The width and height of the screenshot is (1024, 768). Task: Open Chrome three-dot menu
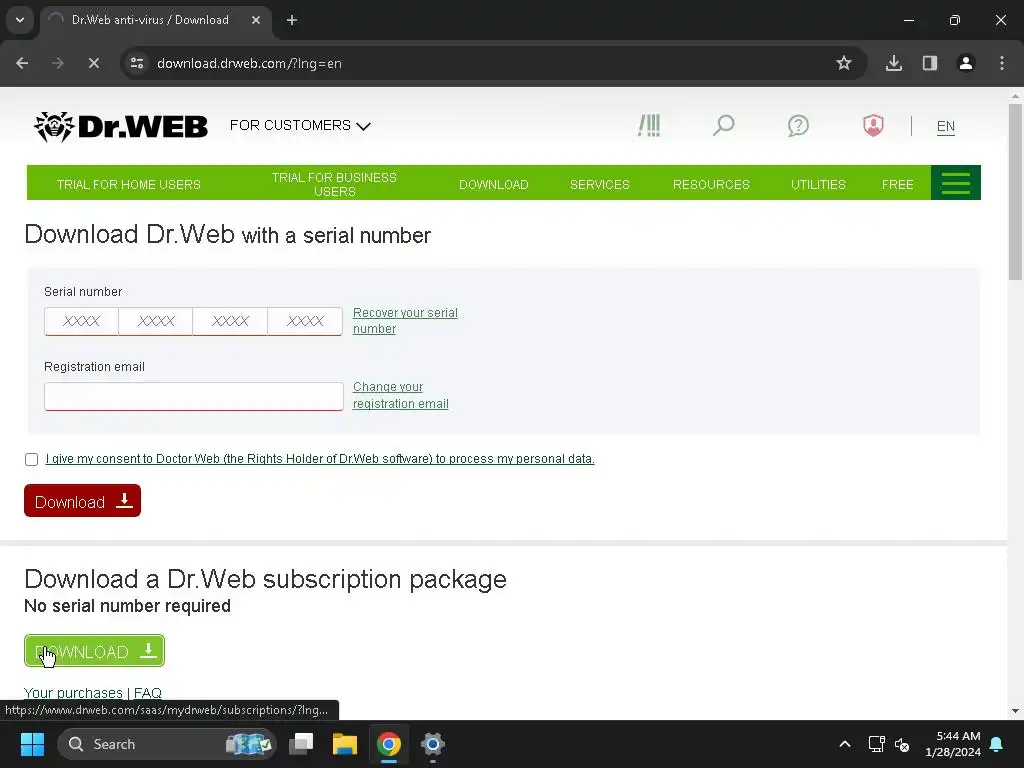point(1002,63)
